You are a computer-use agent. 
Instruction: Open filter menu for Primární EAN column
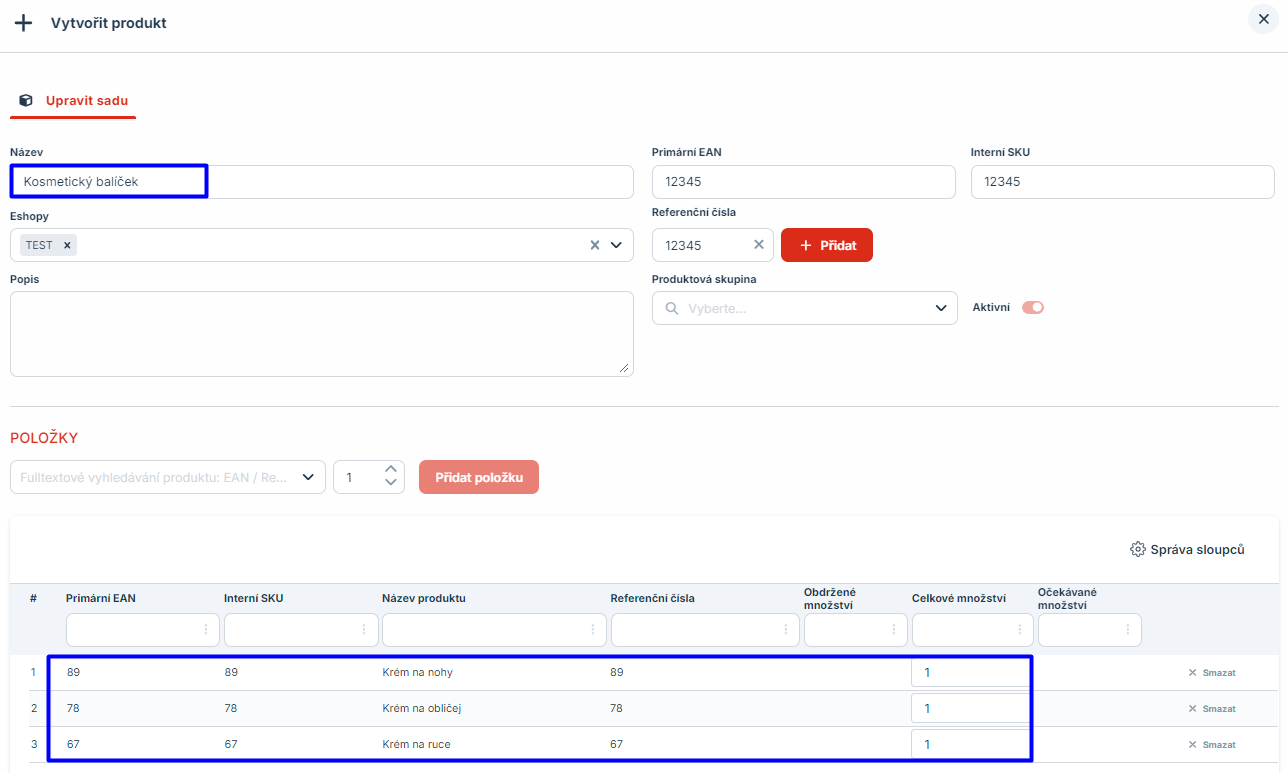pyautogui.click(x=206, y=630)
